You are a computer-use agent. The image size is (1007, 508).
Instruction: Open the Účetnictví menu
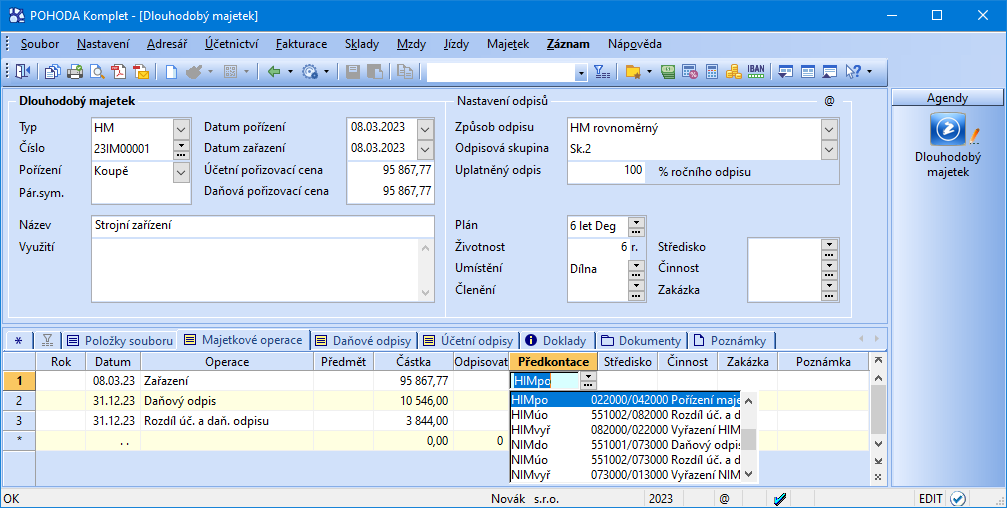[x=232, y=44]
